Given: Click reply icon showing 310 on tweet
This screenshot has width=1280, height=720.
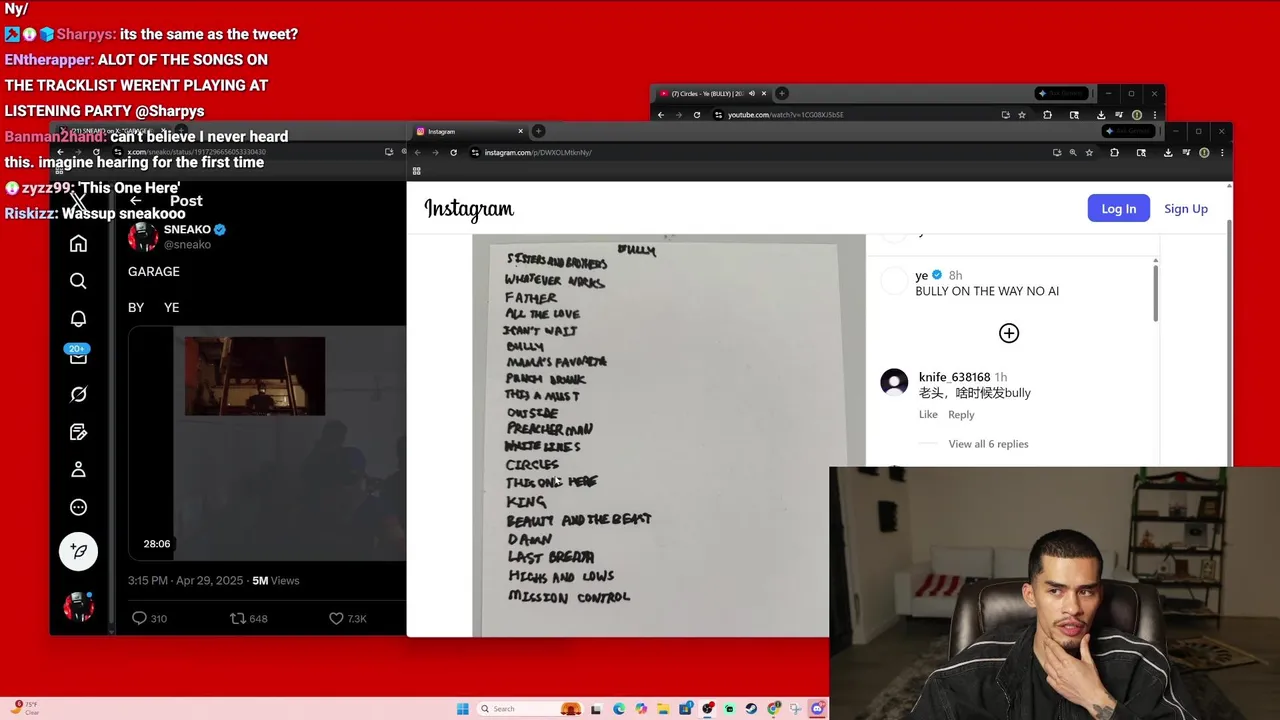Looking at the screenshot, I should 140,618.
